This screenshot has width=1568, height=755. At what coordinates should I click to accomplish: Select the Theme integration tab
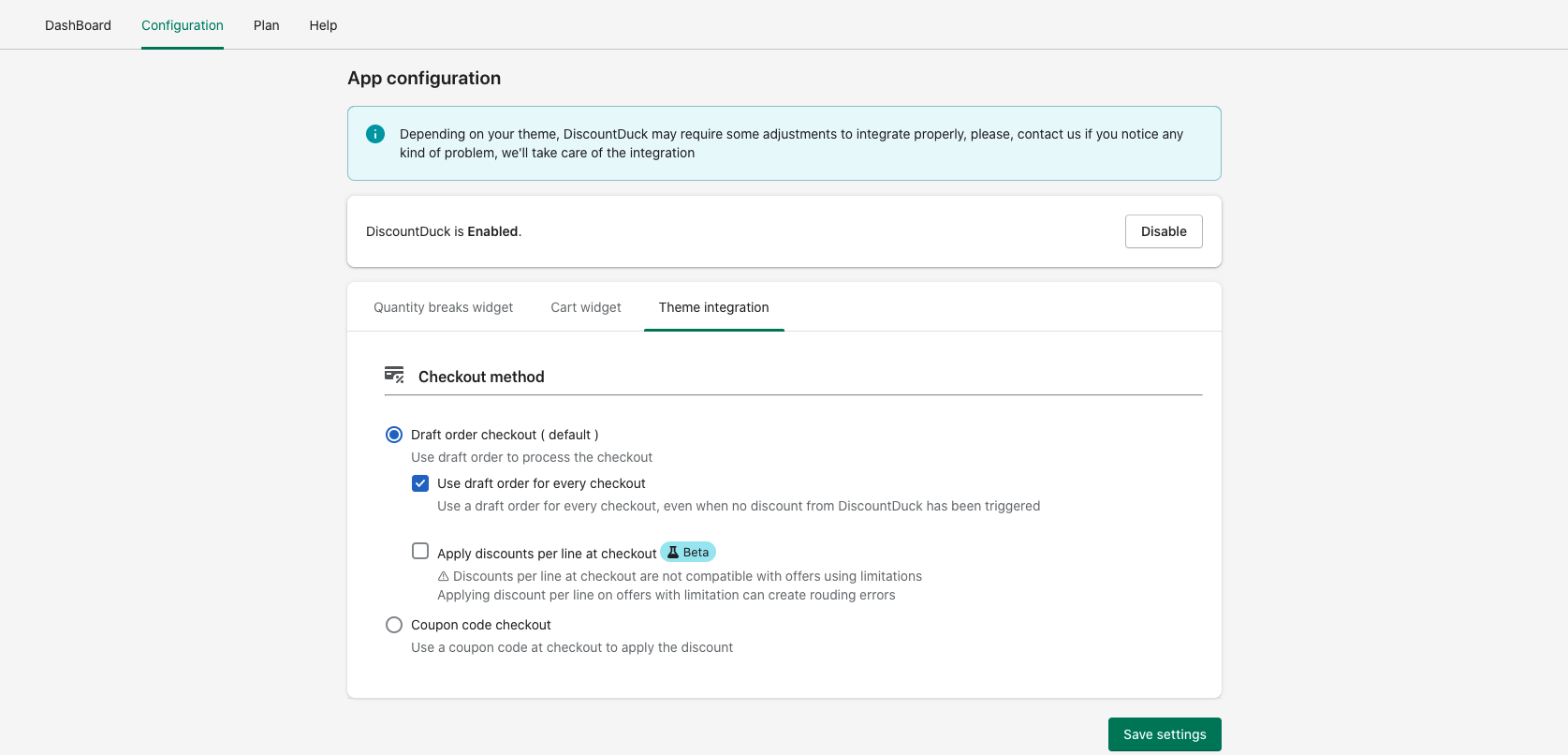(713, 307)
